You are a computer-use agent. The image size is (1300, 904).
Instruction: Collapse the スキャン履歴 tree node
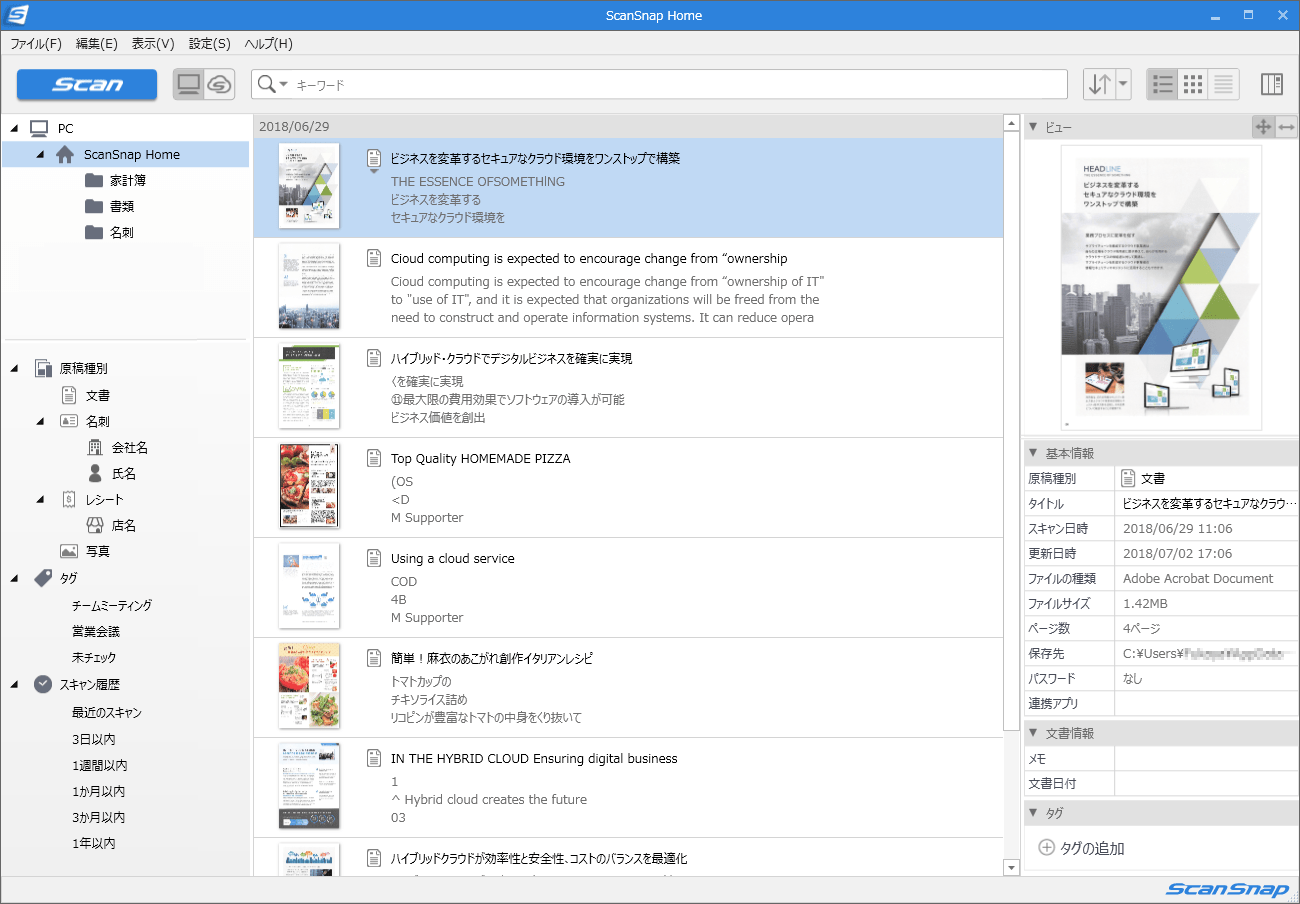coord(14,685)
